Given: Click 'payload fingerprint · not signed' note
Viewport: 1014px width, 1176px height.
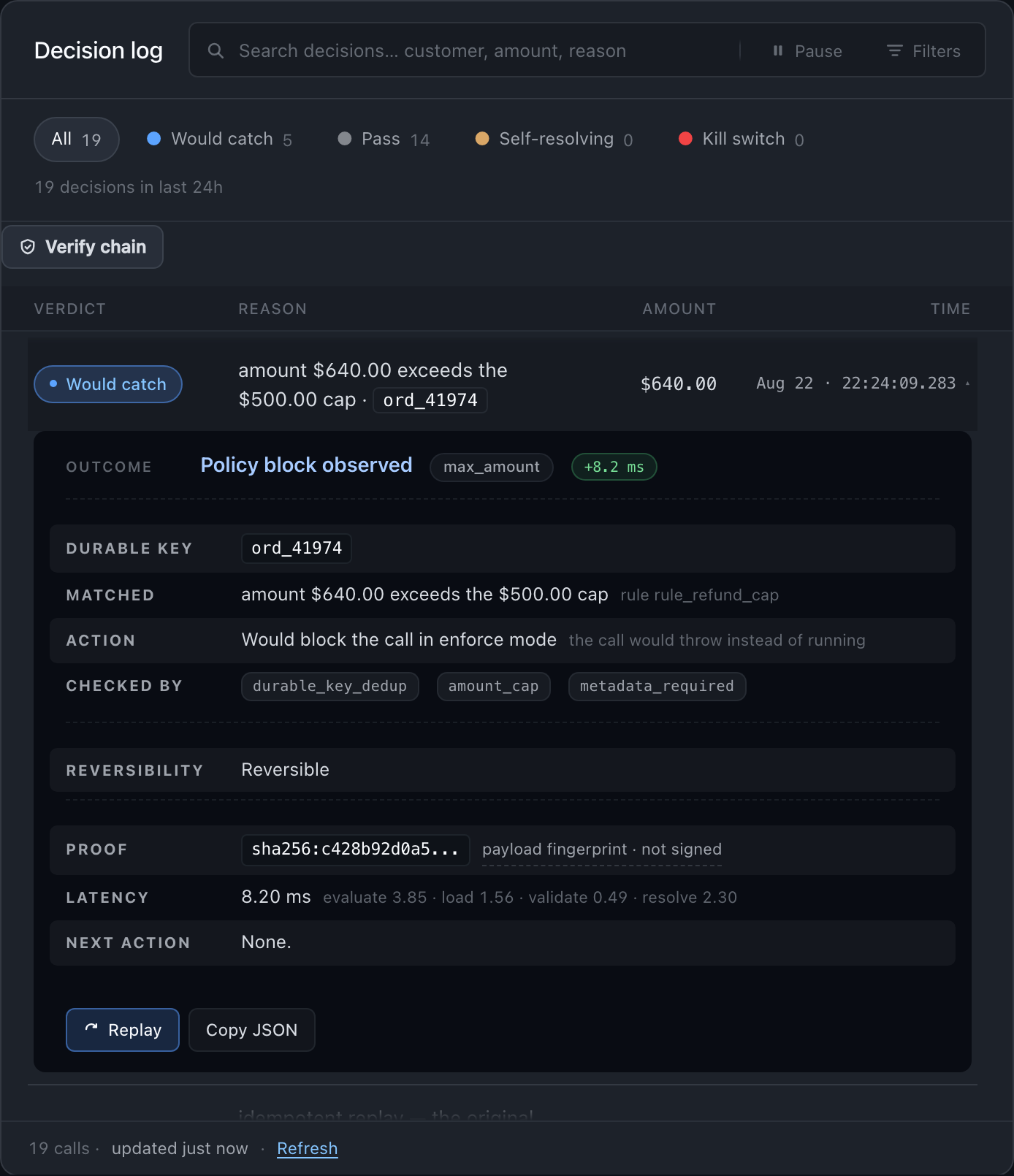Looking at the screenshot, I should pos(602,849).
